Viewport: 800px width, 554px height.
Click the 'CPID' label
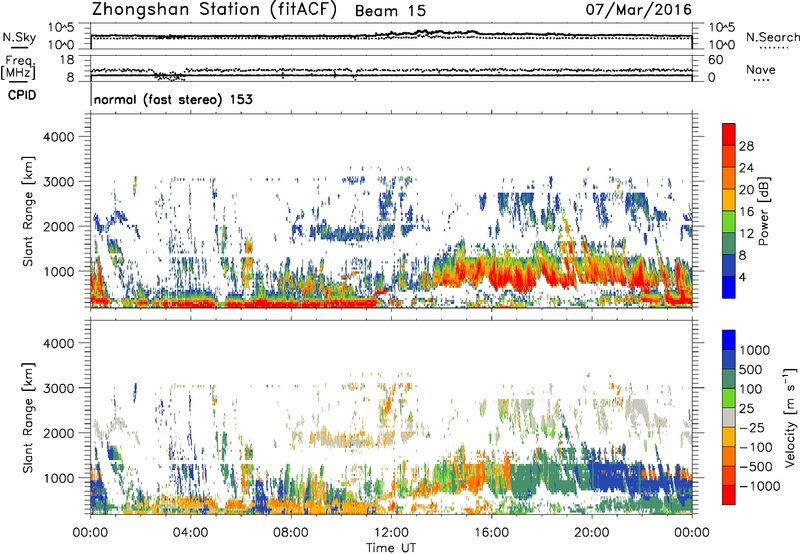pyautogui.click(x=22, y=95)
